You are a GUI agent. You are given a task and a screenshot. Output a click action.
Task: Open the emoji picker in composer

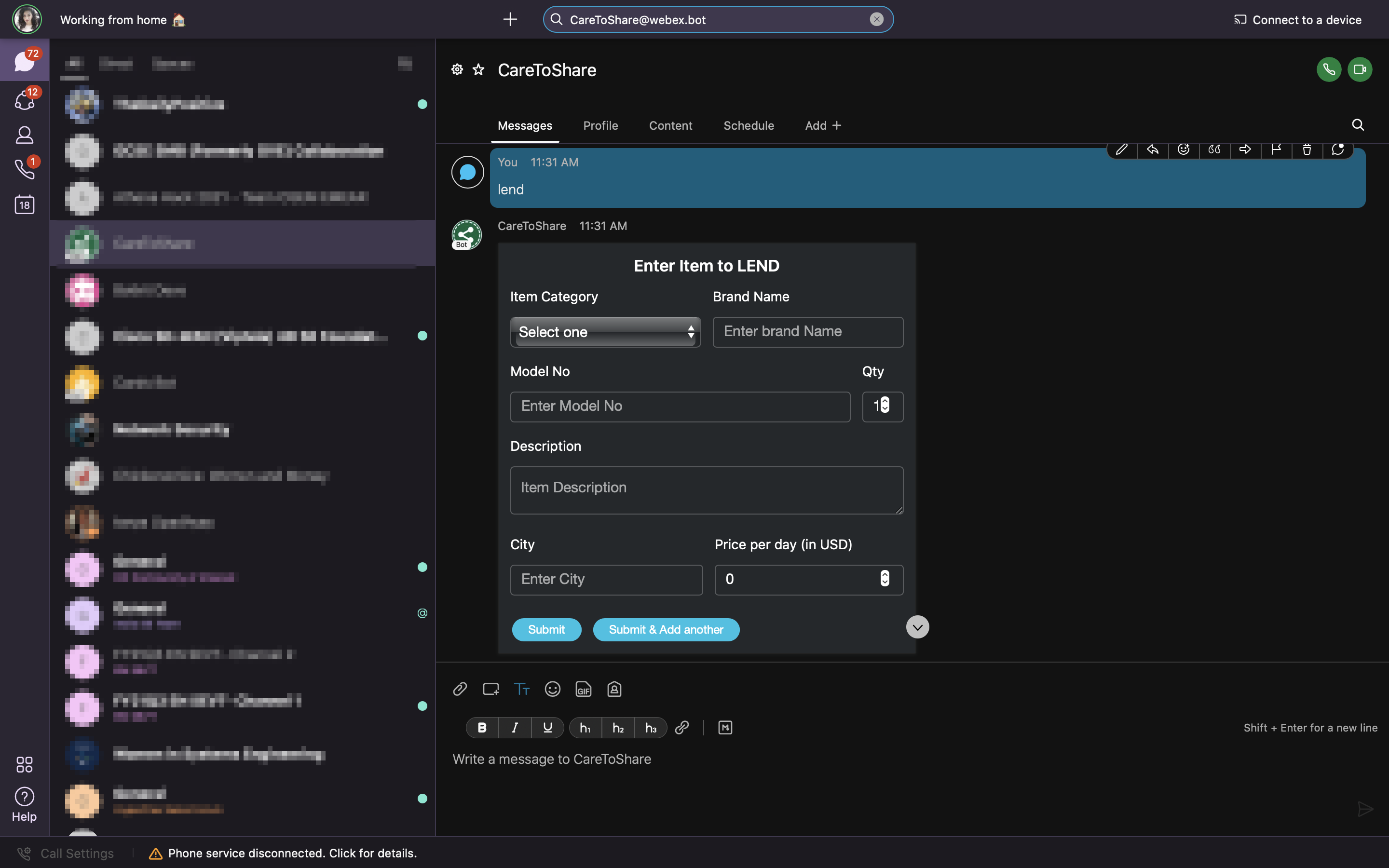pyautogui.click(x=552, y=689)
